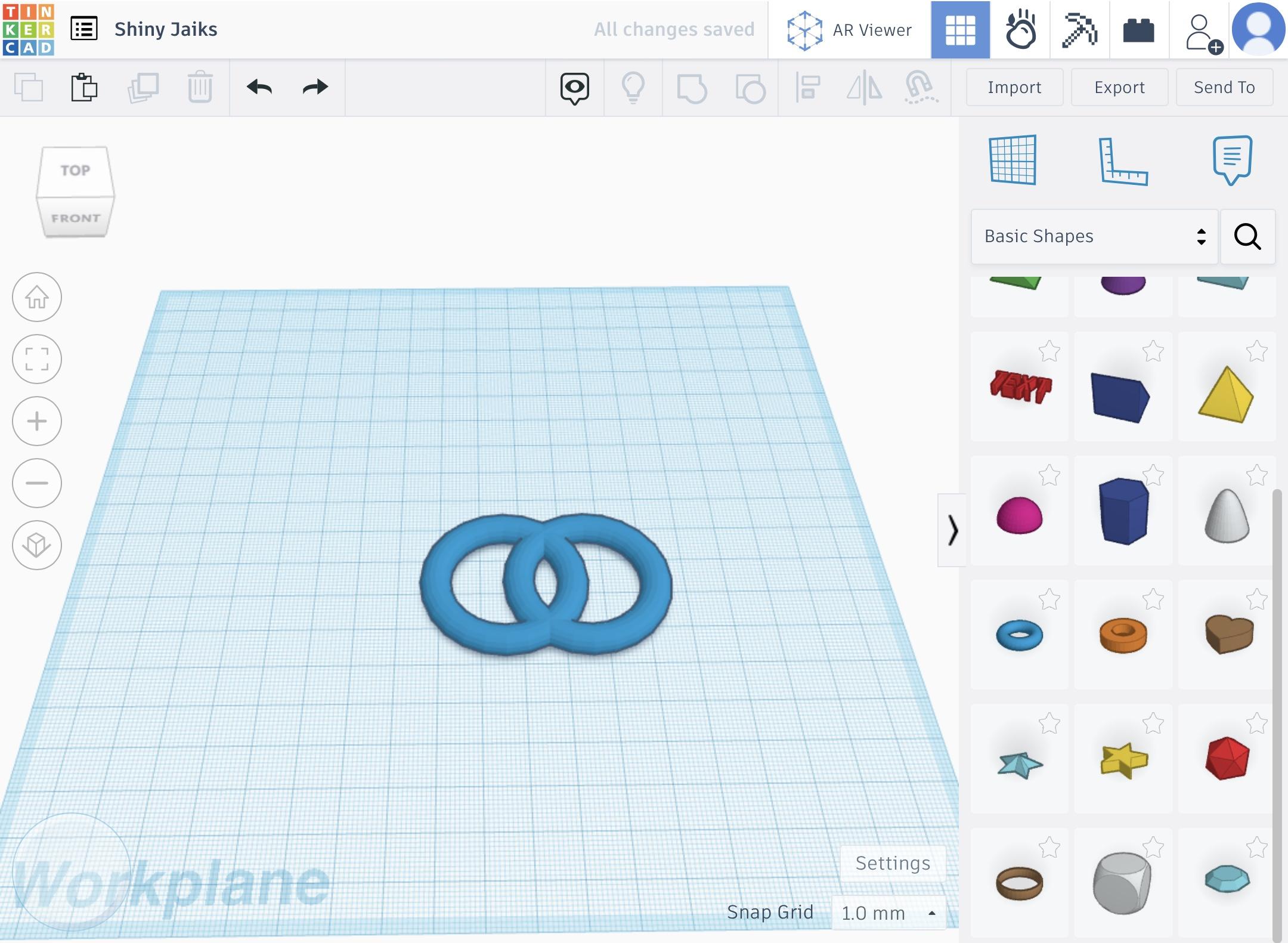Image resolution: width=1288 pixels, height=943 pixels.
Task: Click the Notes lightbulb icon
Action: [x=633, y=88]
